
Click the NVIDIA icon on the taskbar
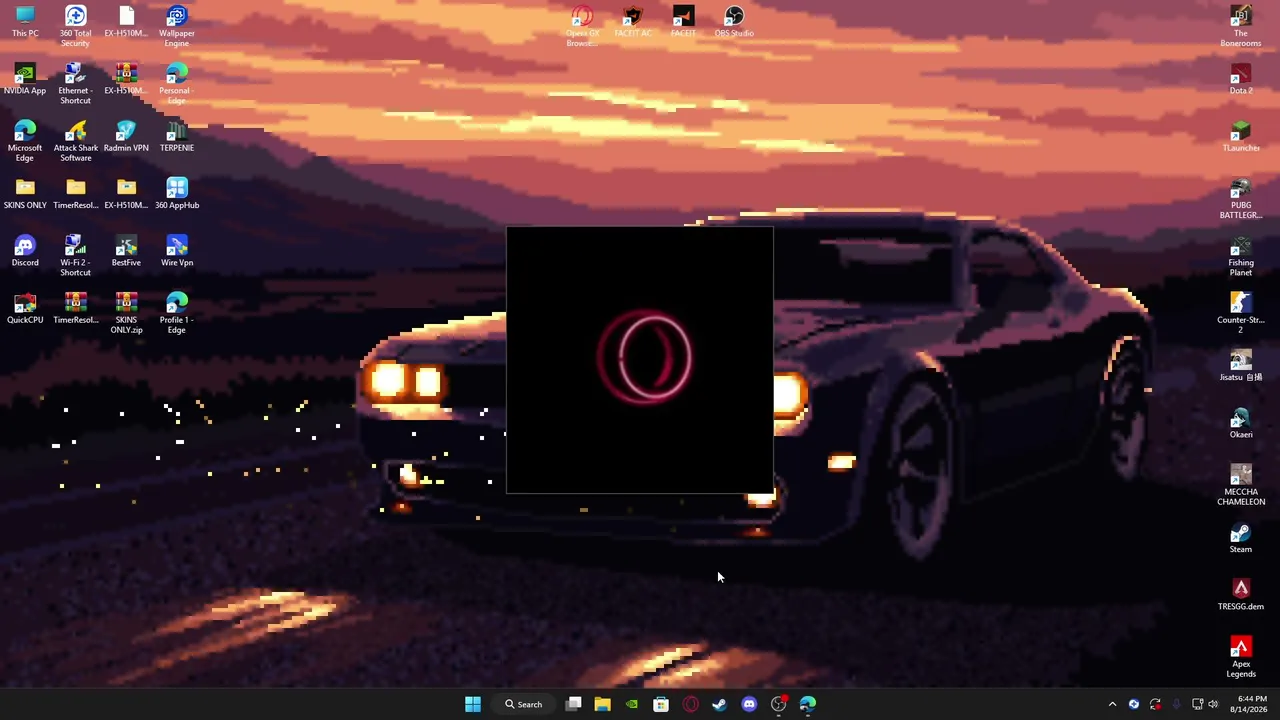(x=632, y=704)
